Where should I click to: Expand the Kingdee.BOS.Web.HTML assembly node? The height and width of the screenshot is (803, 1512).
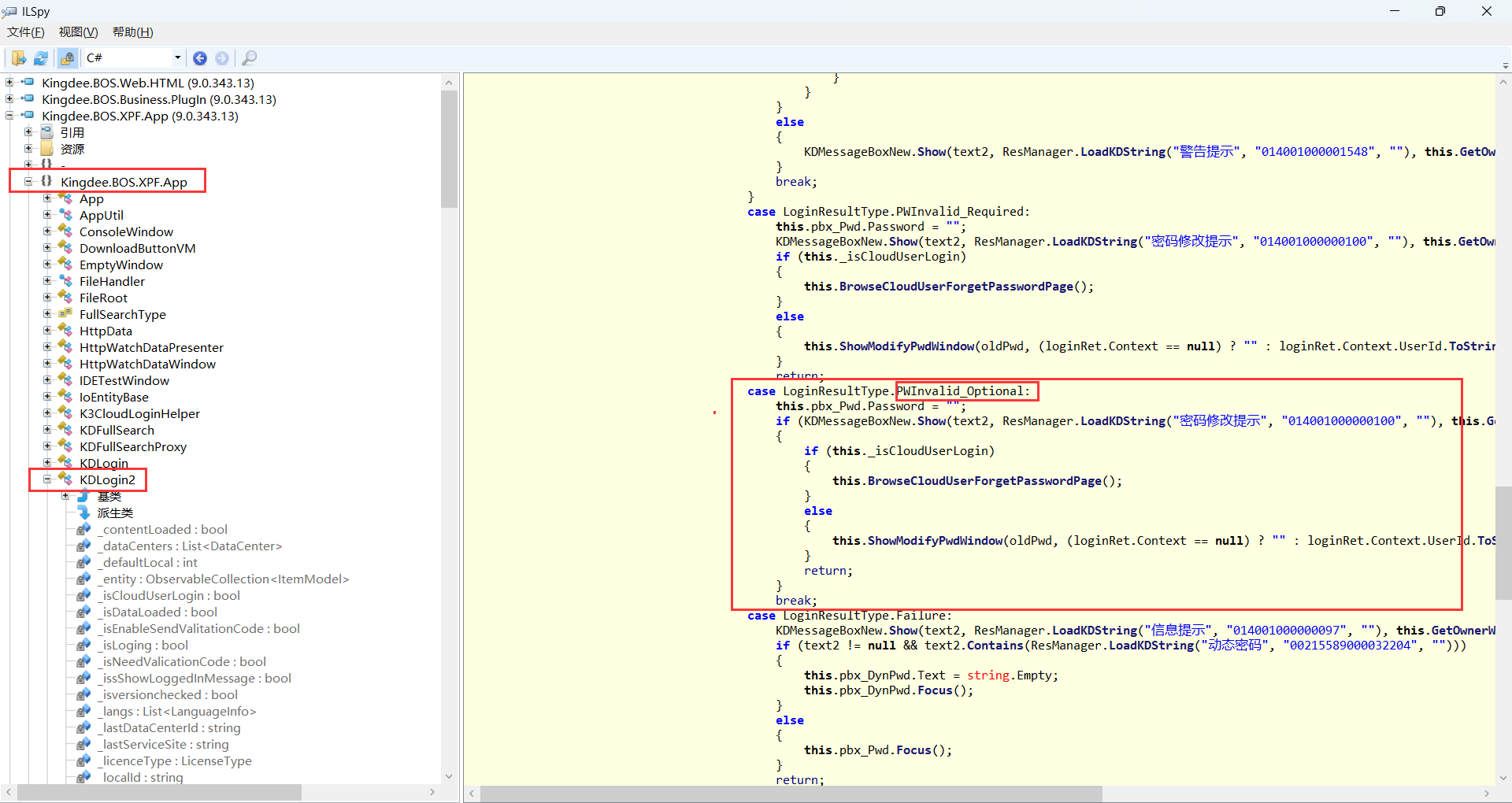point(9,82)
